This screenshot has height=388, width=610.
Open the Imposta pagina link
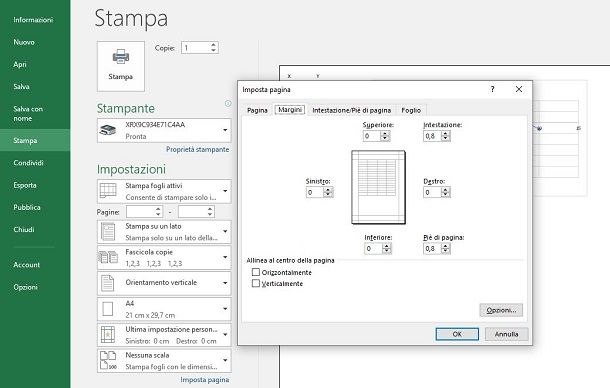205,380
